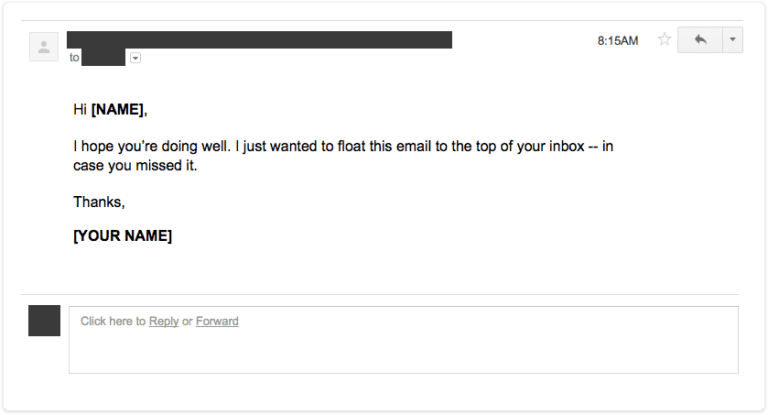The height and width of the screenshot is (415, 768).
Task: Click the redacted recipient name after "to"
Action: coord(104,58)
